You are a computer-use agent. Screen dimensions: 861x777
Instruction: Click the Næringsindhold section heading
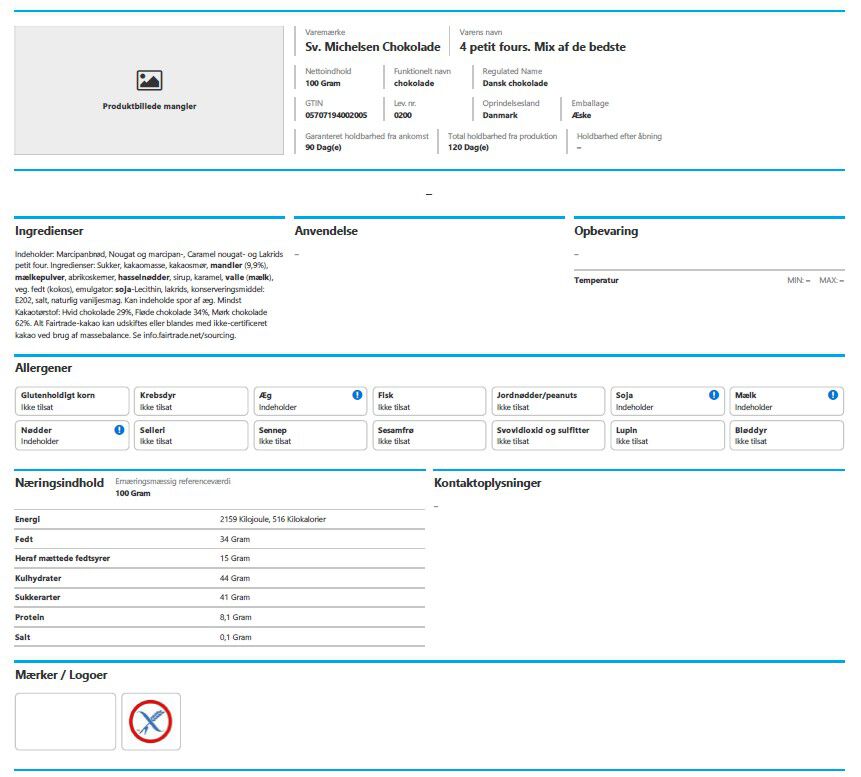point(59,483)
